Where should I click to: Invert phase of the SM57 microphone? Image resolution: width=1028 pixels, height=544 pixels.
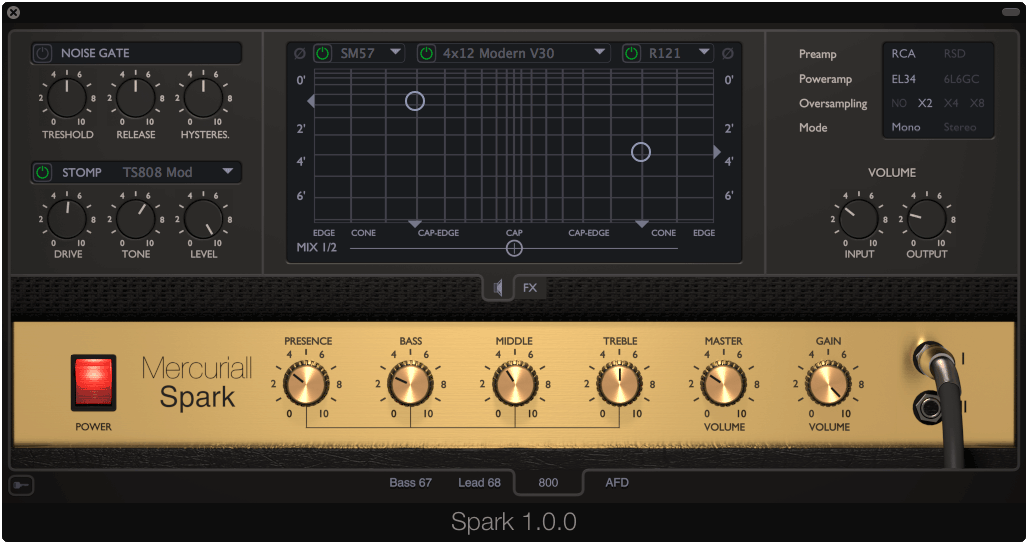tap(300, 53)
